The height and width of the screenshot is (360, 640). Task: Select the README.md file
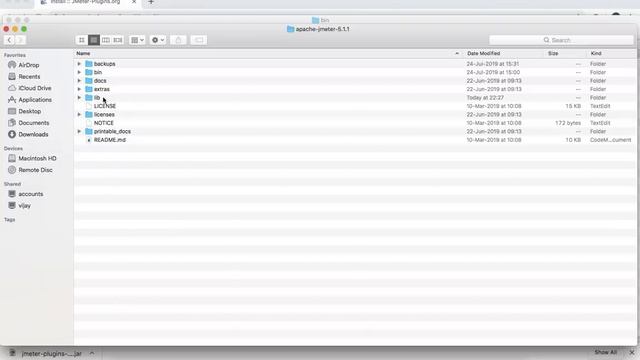click(109, 140)
